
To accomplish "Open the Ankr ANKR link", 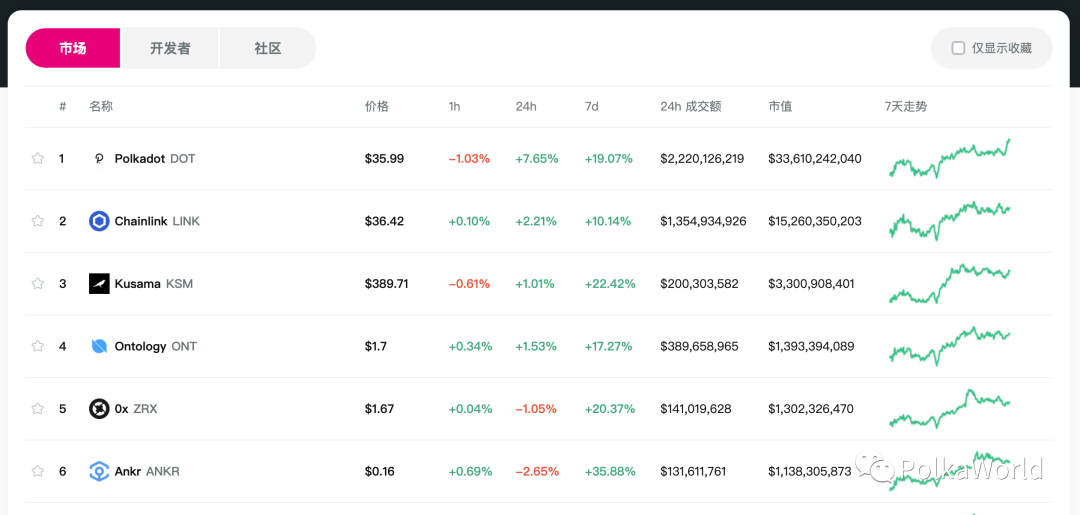I will [x=147, y=472].
